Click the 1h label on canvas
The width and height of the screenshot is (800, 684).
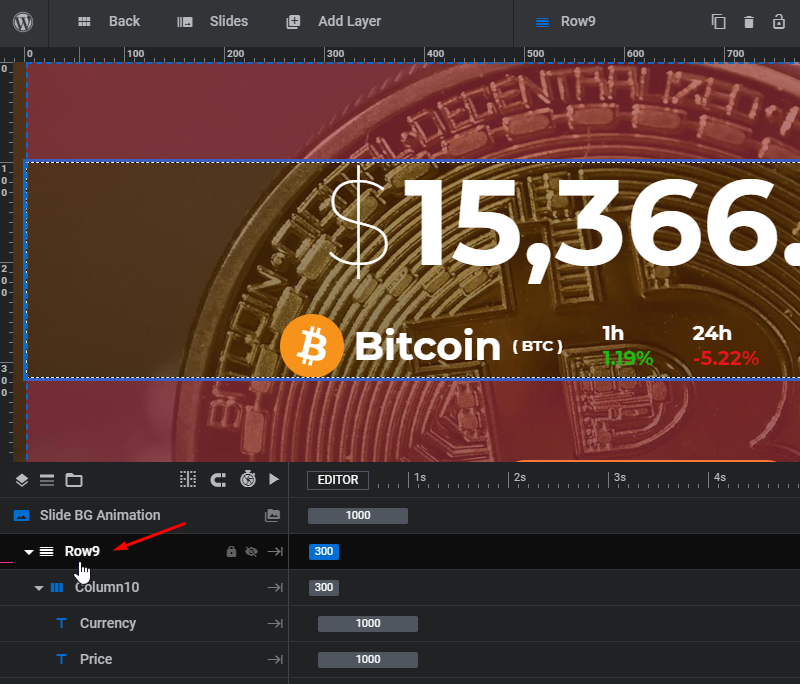point(613,334)
